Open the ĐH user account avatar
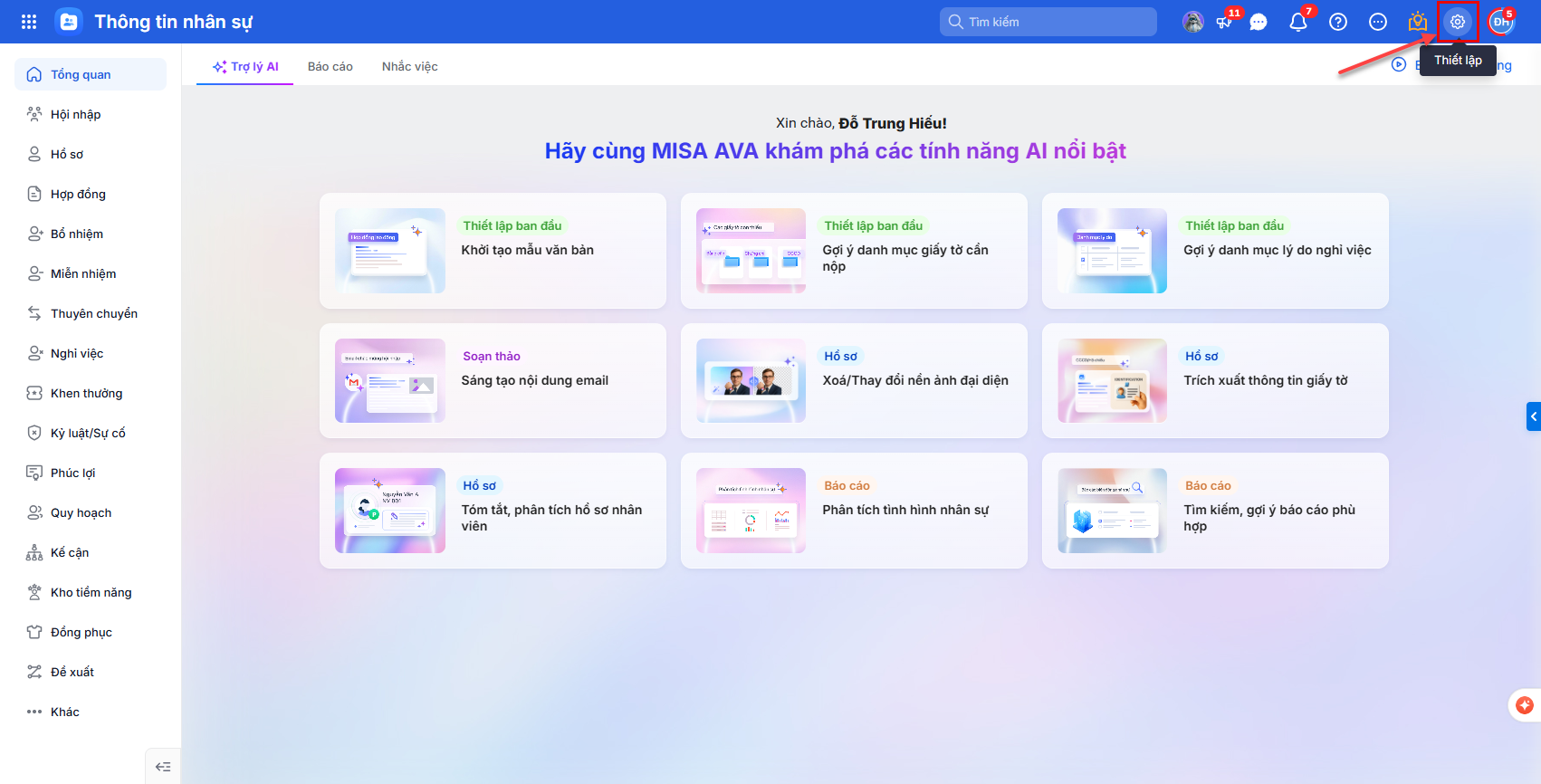 coord(1501,22)
